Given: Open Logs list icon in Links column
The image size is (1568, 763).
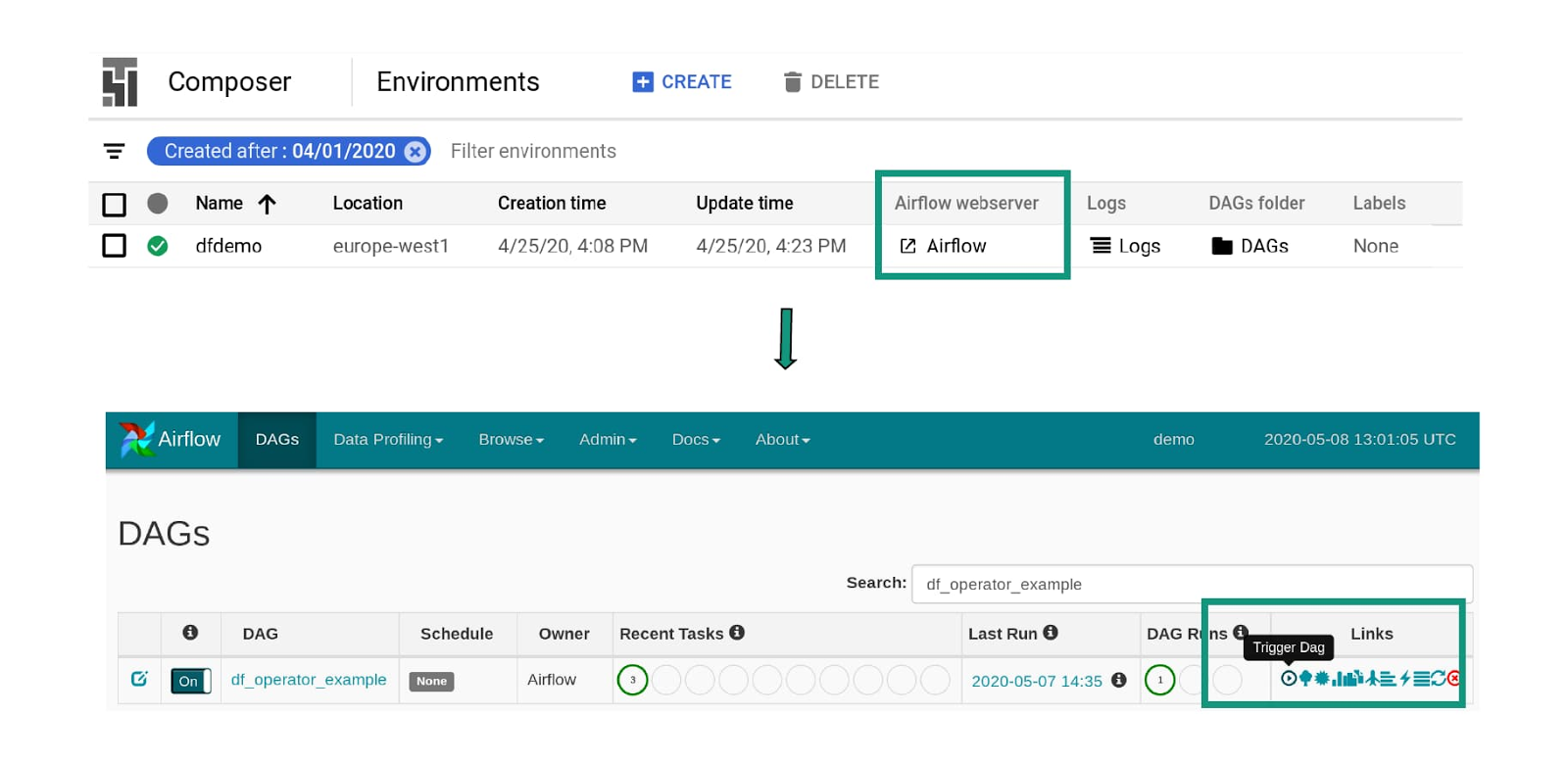Looking at the screenshot, I should tap(1422, 678).
